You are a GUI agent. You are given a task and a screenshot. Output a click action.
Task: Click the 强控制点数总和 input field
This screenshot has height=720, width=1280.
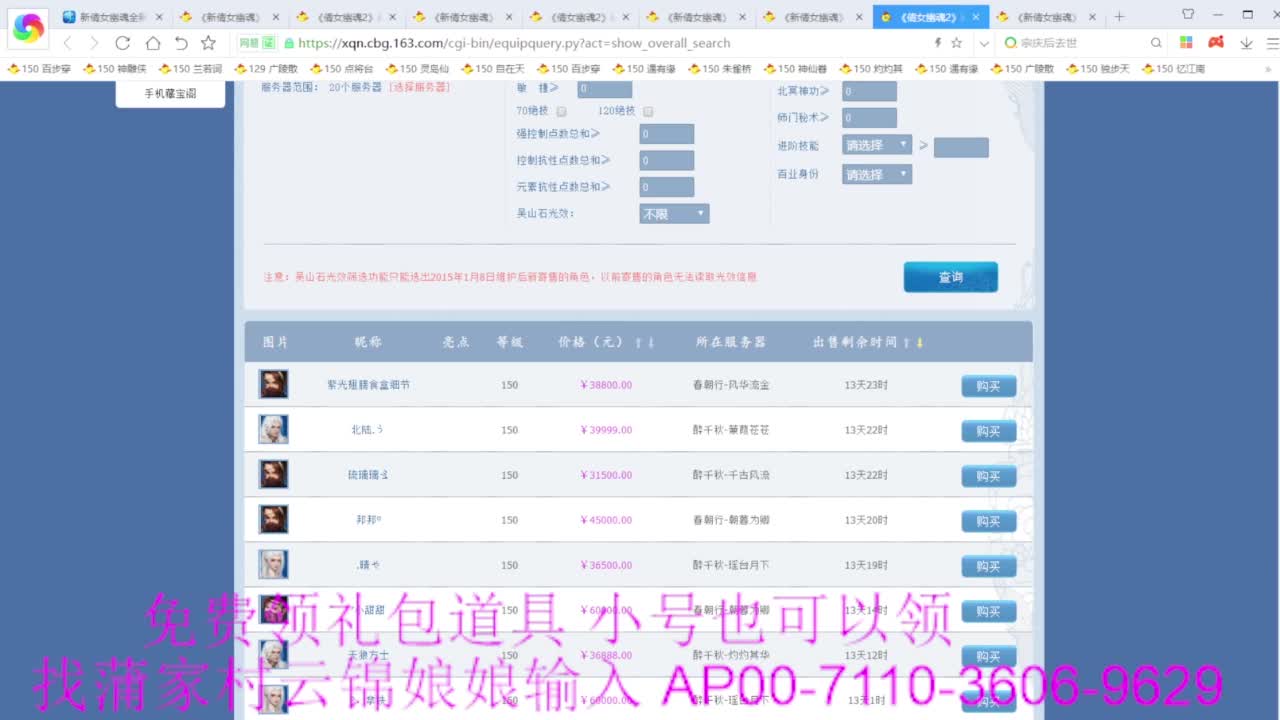(x=666, y=133)
